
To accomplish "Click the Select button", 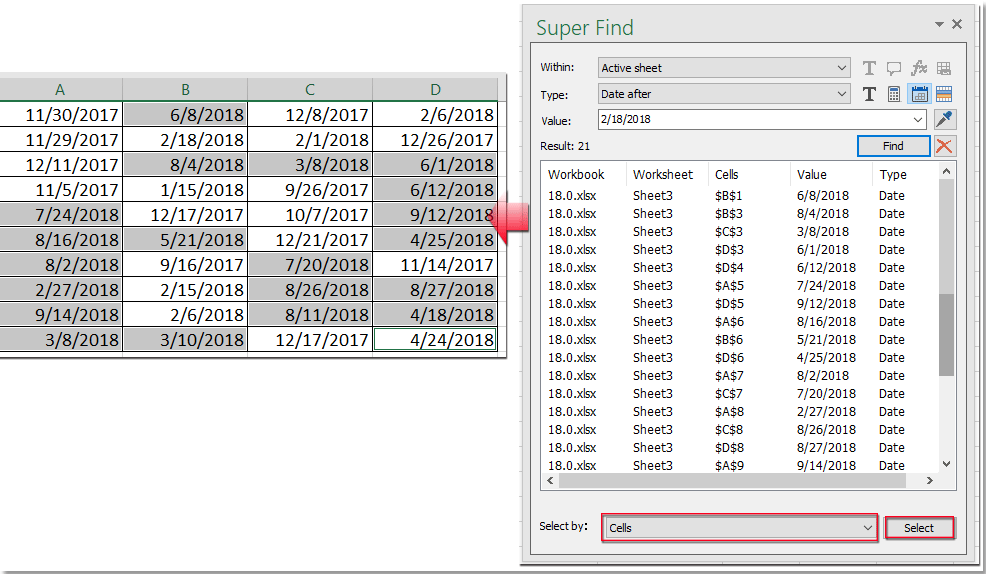I will [x=919, y=528].
